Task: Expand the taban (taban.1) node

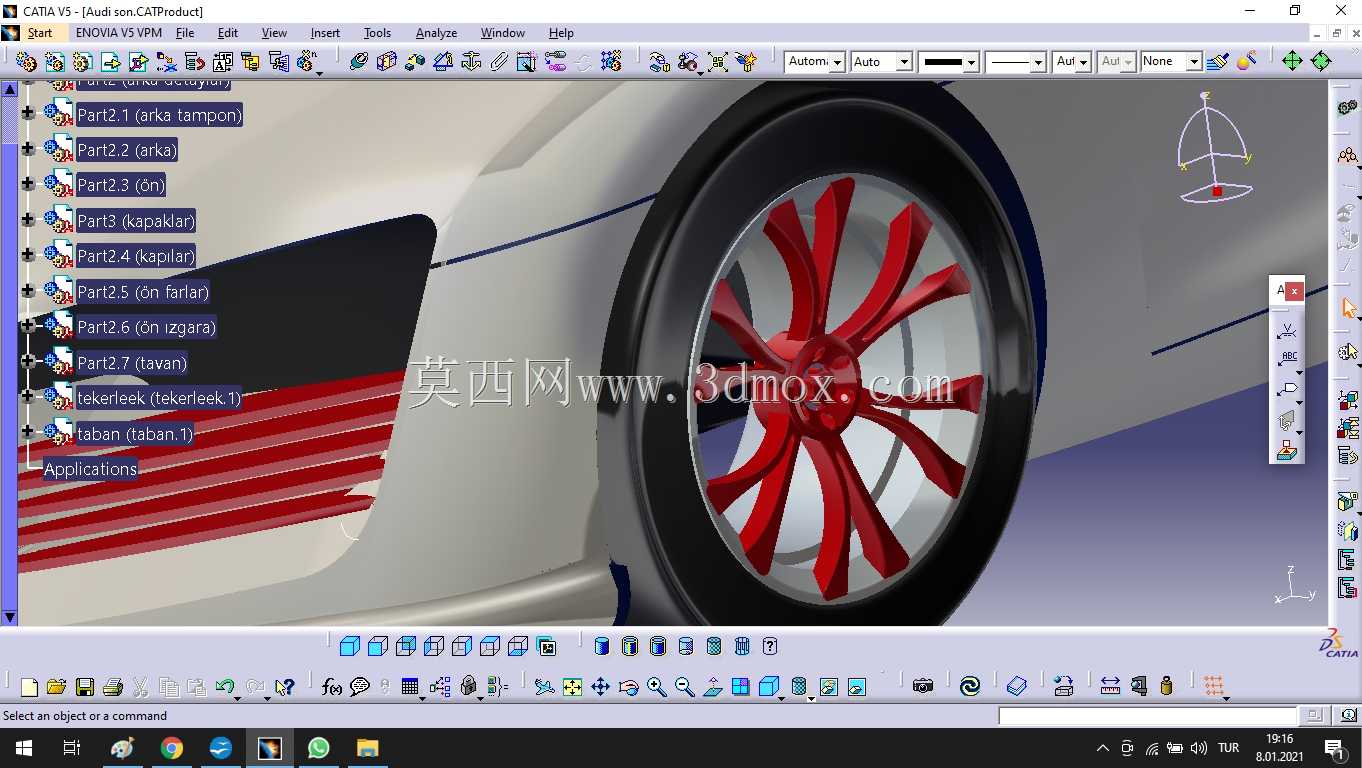Action: click(x=28, y=432)
